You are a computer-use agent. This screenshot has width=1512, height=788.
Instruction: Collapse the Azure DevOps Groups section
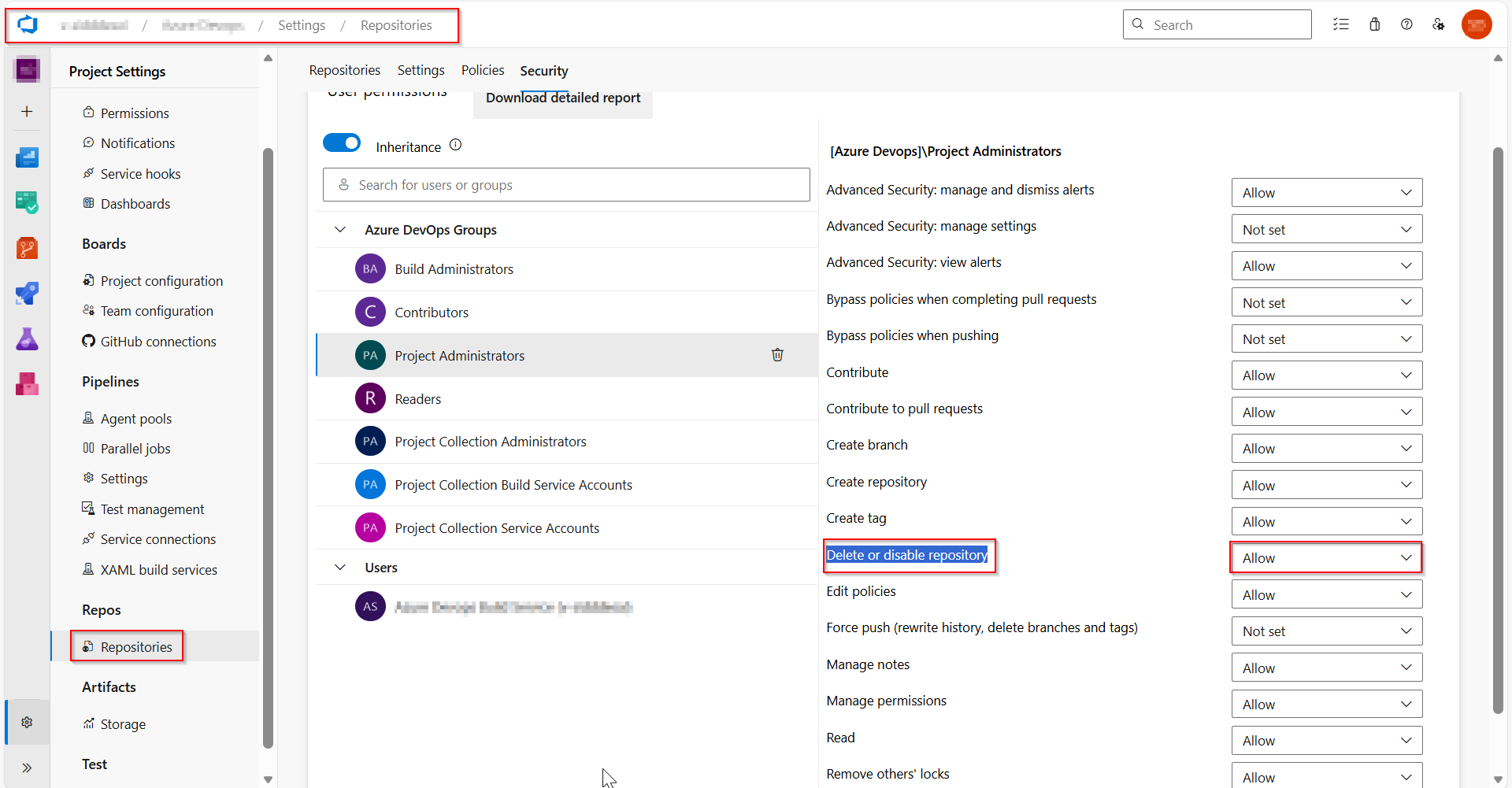click(x=340, y=230)
